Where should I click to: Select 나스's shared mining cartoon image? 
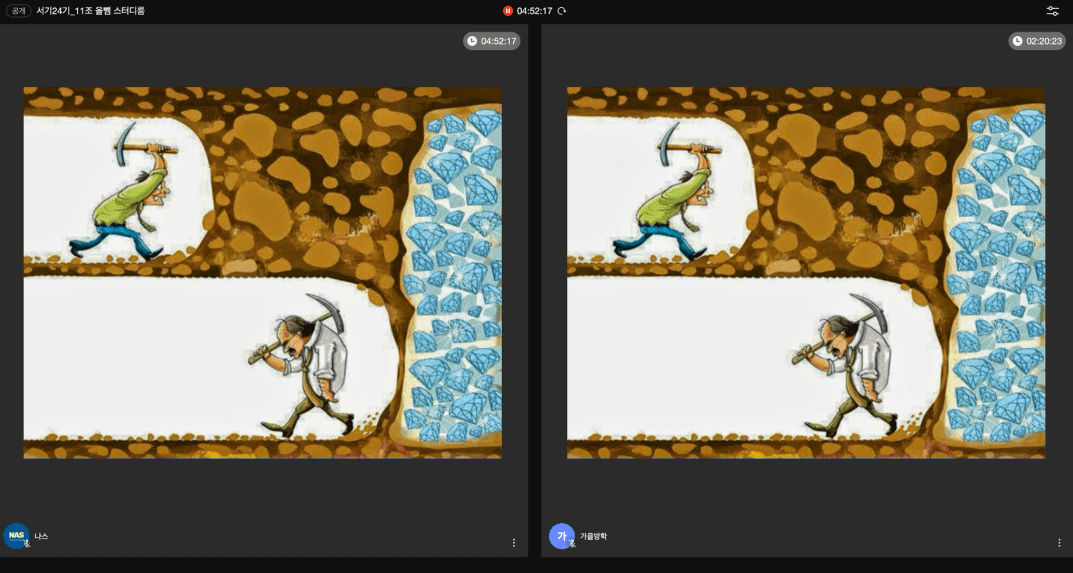(263, 272)
